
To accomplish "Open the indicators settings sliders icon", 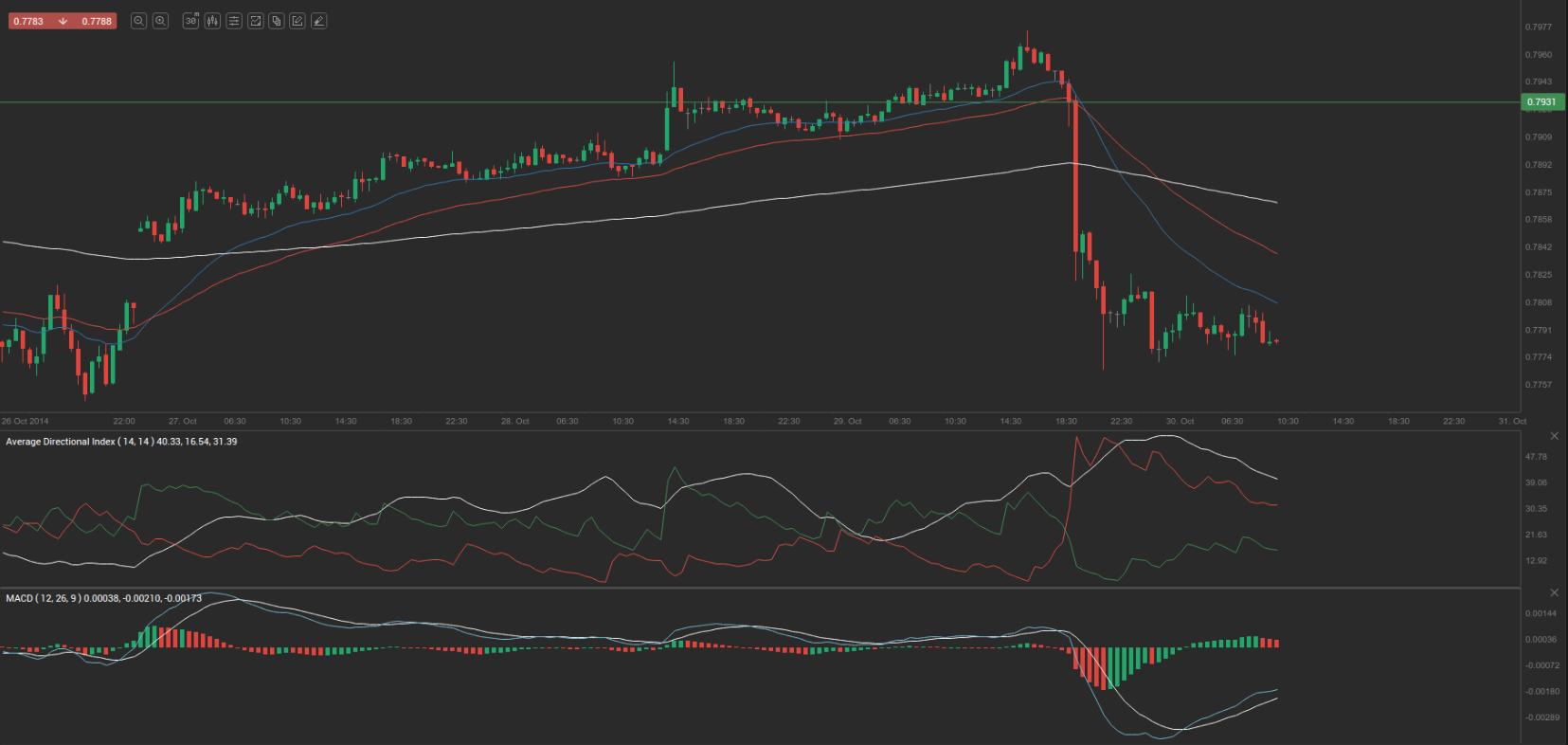I will pos(234,21).
